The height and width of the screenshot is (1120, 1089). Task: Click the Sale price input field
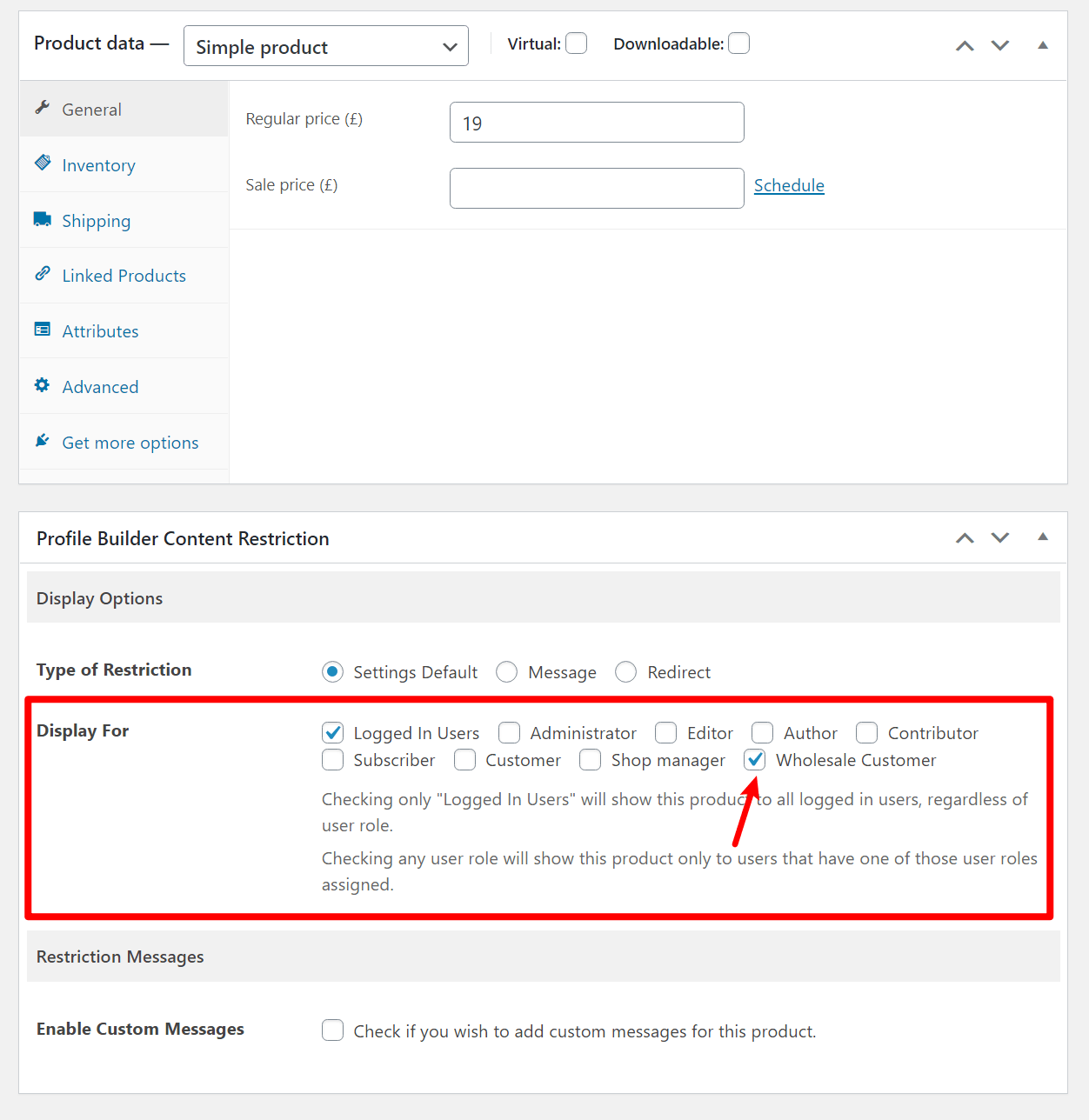click(x=597, y=189)
